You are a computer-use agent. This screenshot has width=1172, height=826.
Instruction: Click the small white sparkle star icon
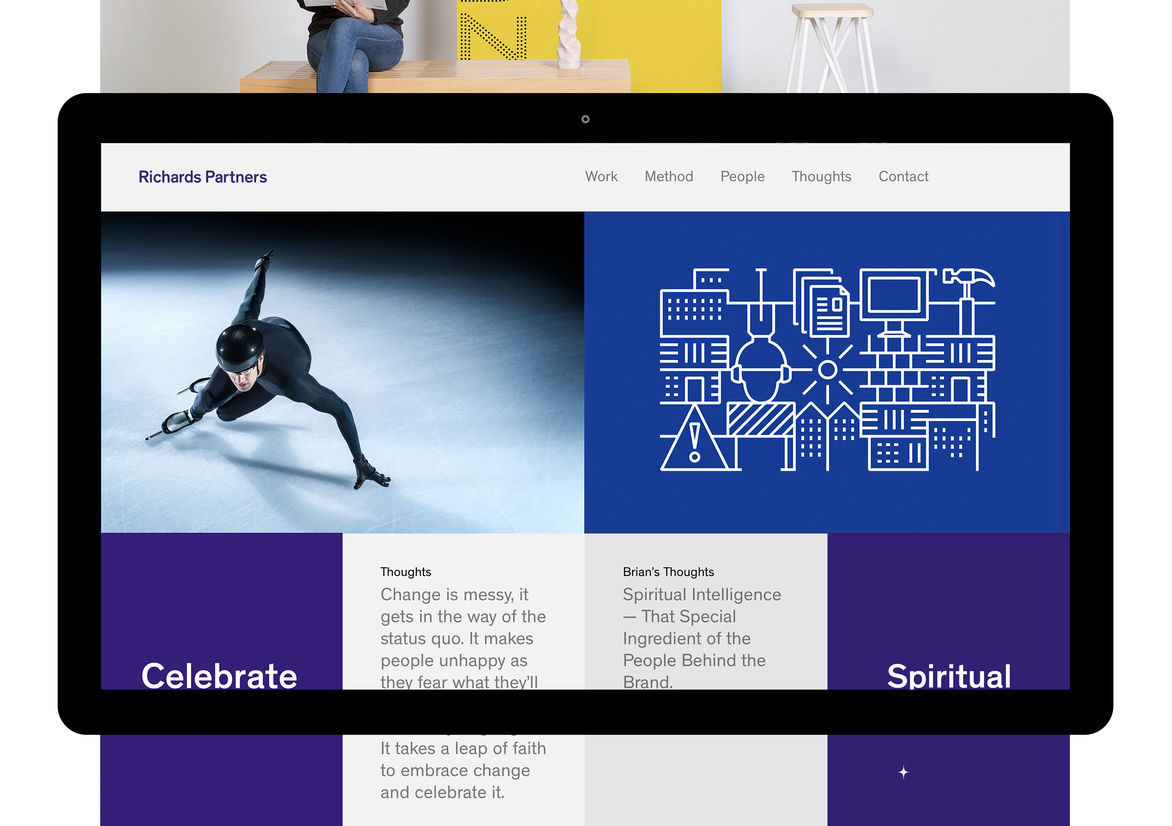pos(903,772)
